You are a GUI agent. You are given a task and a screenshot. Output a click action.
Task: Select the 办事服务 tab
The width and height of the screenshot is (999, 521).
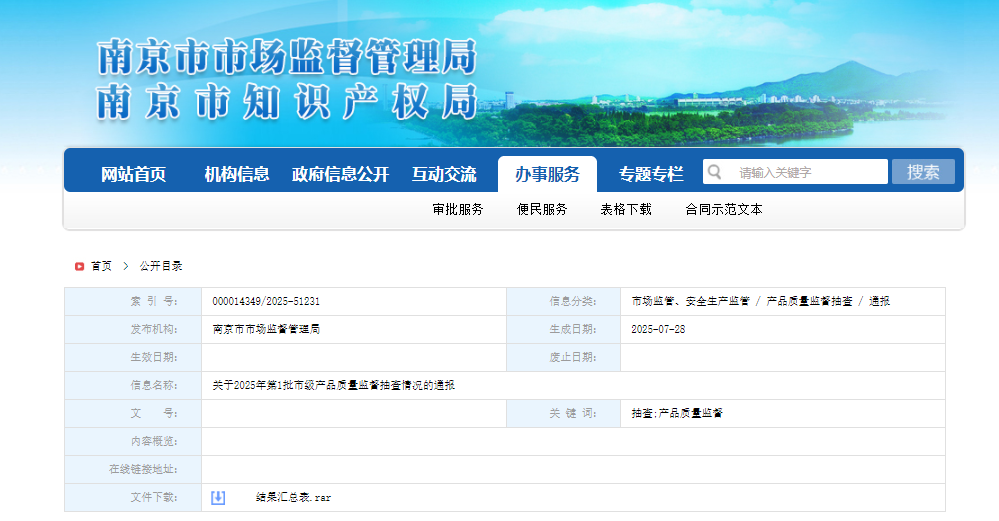(547, 174)
